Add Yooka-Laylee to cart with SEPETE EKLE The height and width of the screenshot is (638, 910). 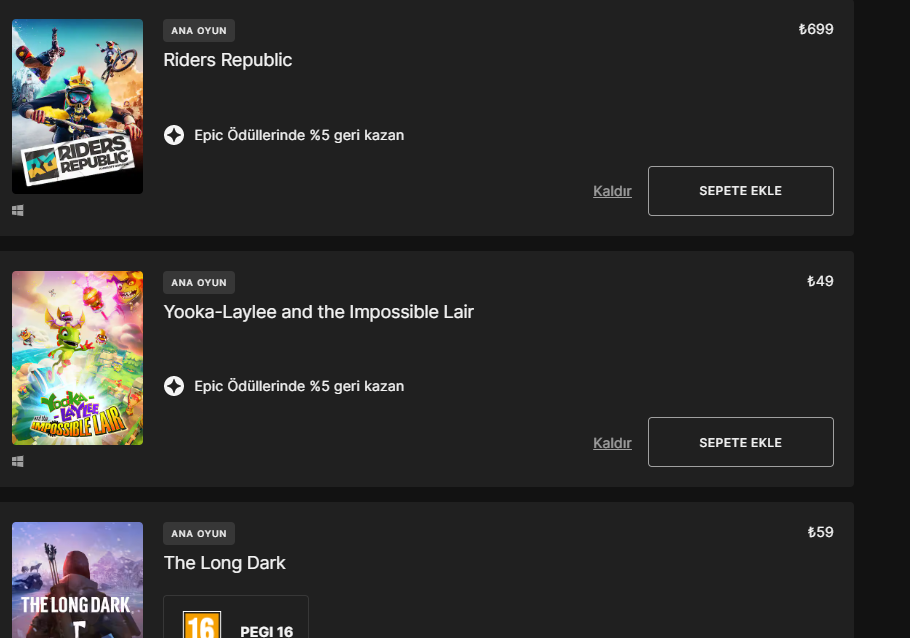[740, 442]
